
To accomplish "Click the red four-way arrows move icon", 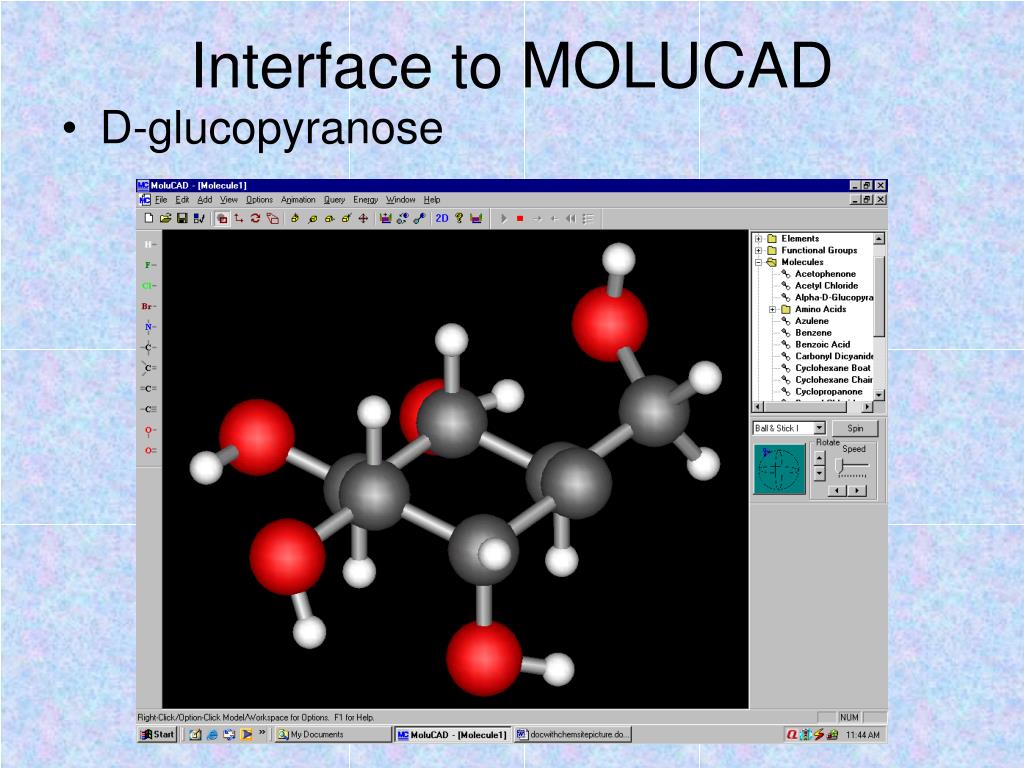I will 363,218.
